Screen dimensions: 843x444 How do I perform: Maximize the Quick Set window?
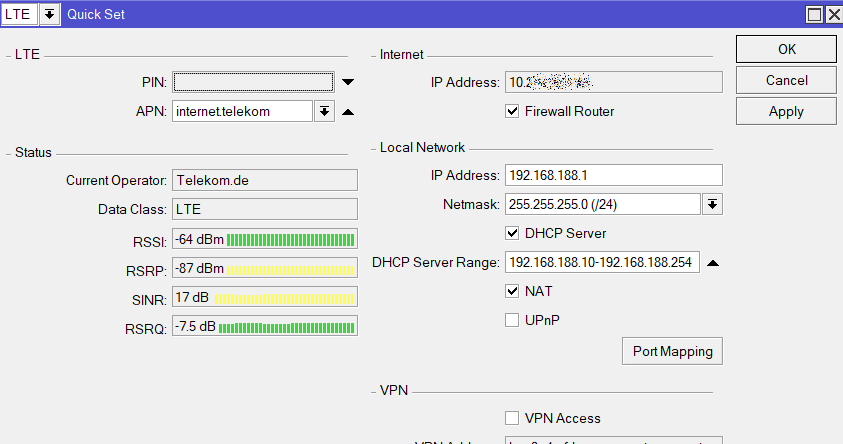click(815, 15)
